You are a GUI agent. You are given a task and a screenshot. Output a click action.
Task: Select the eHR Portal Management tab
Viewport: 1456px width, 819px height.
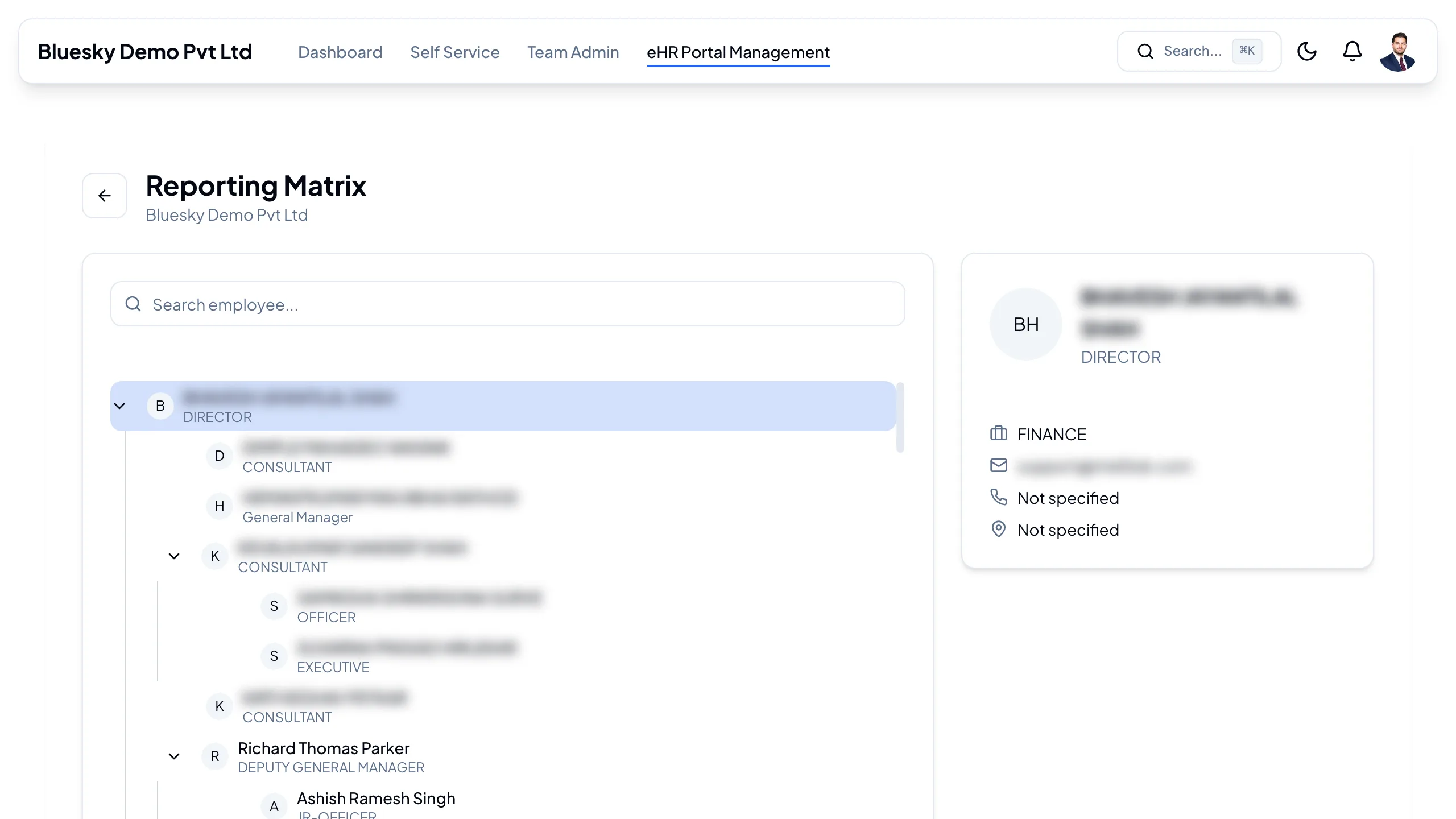click(x=738, y=52)
